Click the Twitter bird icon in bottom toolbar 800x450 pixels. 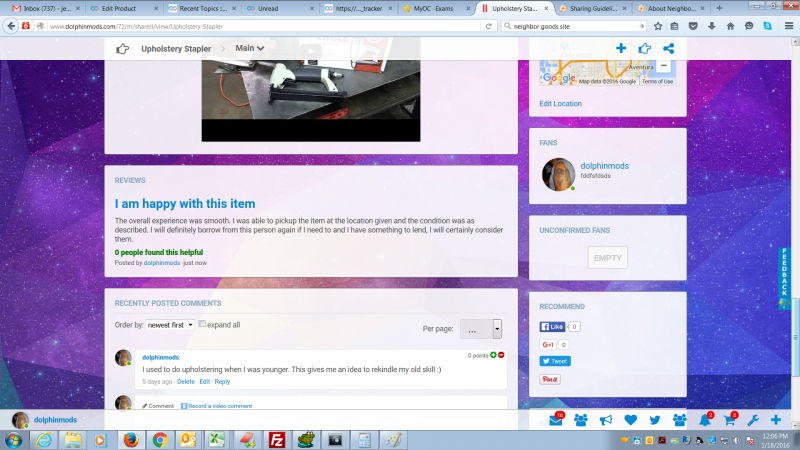tap(655, 420)
